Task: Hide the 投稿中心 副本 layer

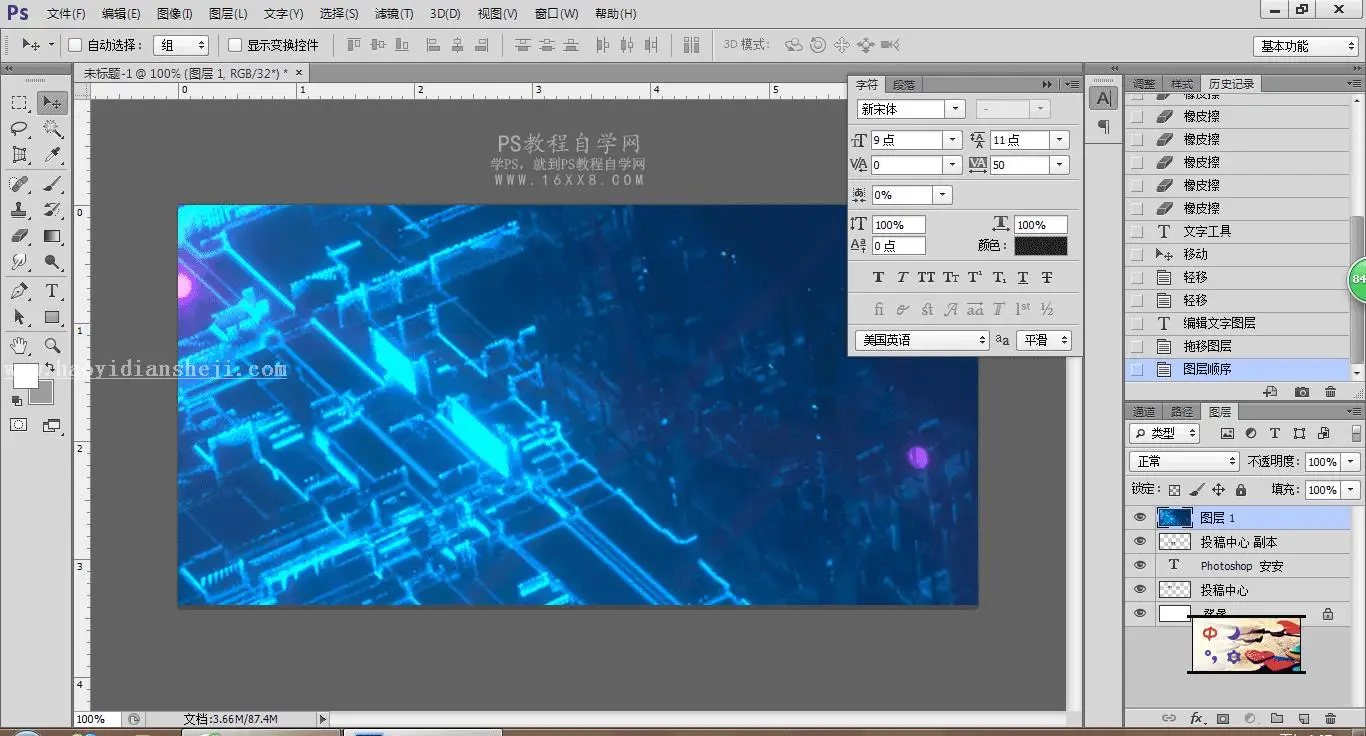Action: click(x=1140, y=541)
